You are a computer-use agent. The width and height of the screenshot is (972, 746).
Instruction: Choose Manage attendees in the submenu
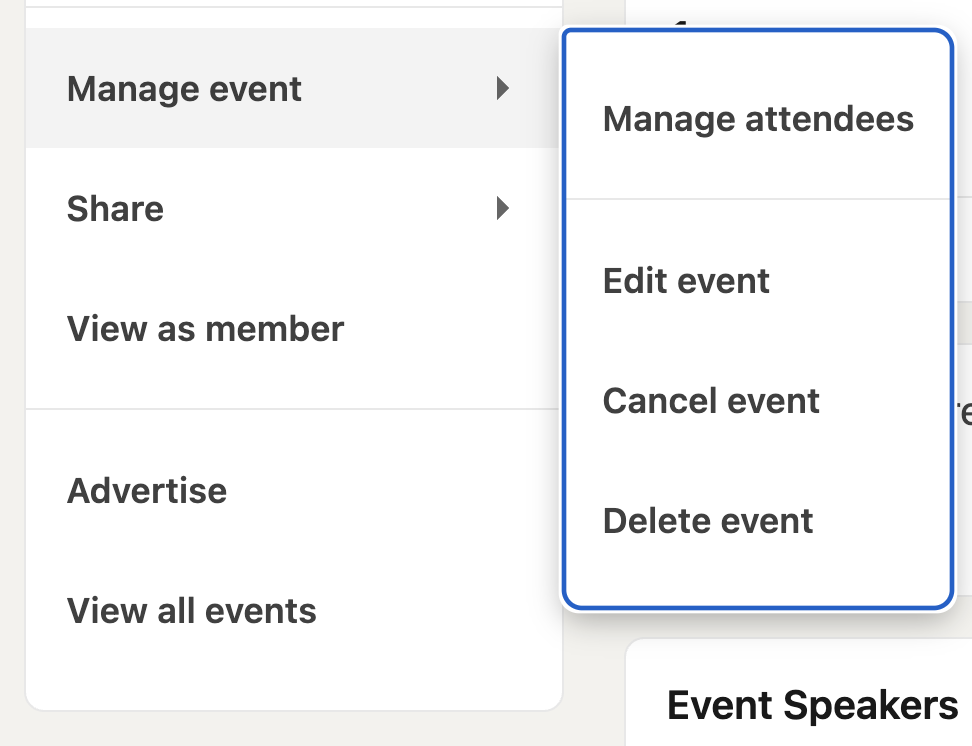pos(758,119)
